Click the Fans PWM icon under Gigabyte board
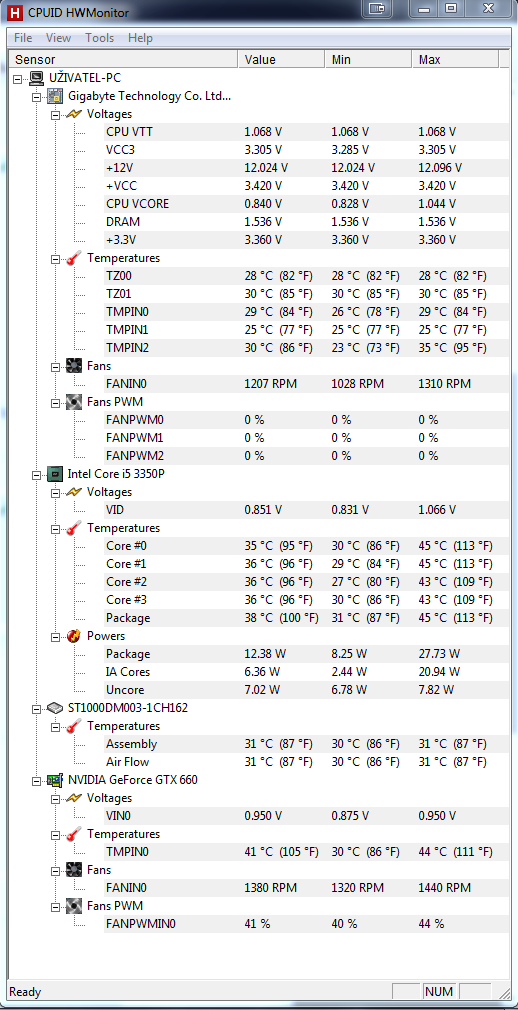518x1010 pixels. click(74, 402)
